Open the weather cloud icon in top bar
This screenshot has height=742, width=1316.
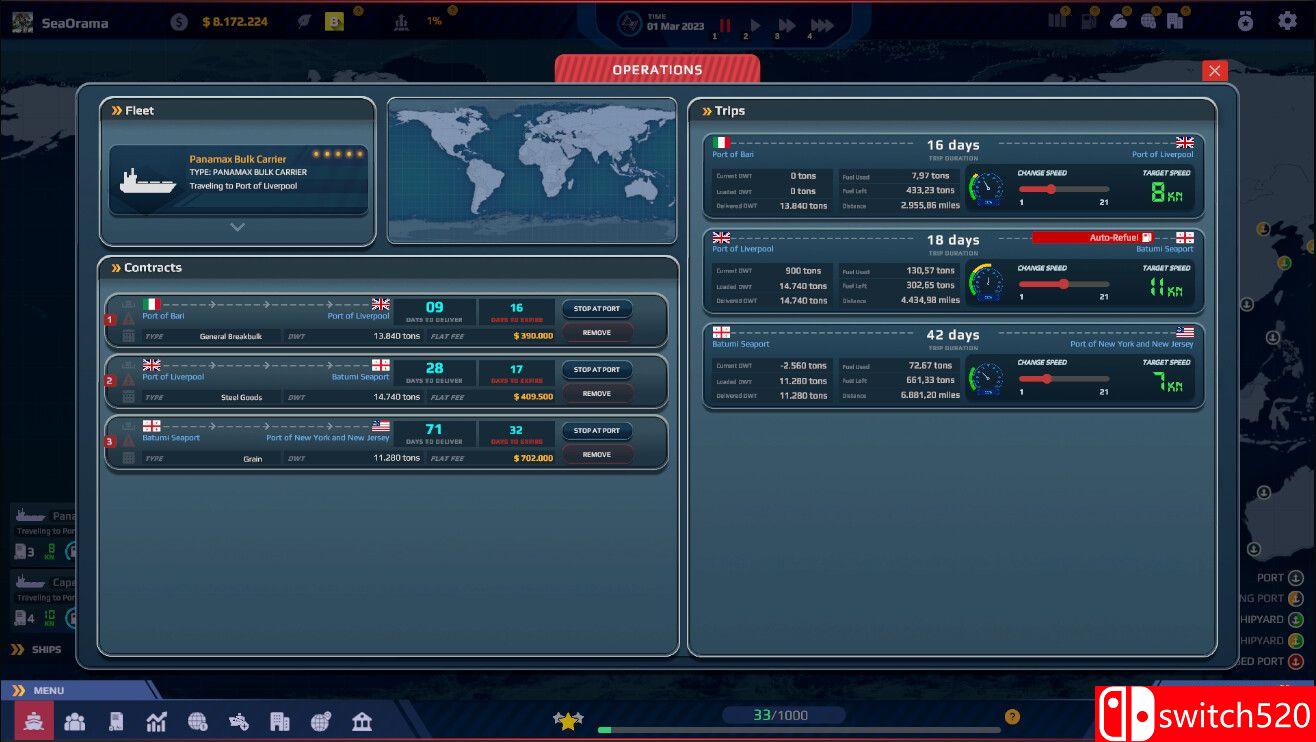(1118, 20)
